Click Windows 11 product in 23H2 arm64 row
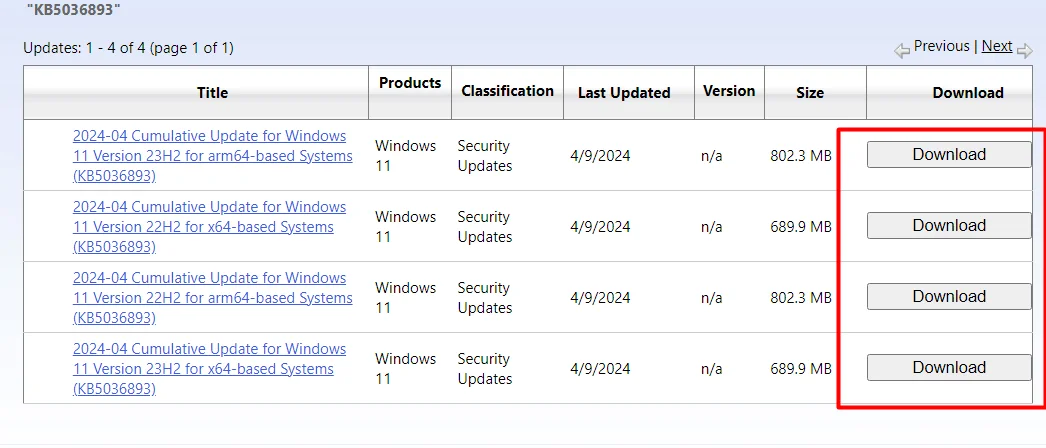1046x448 pixels. point(406,156)
